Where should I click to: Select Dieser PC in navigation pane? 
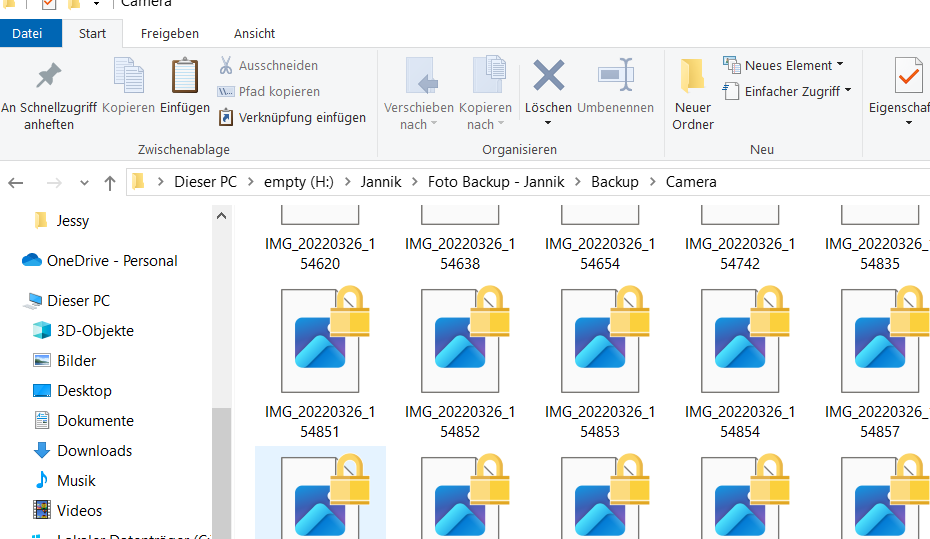pyautogui.click(x=66, y=301)
